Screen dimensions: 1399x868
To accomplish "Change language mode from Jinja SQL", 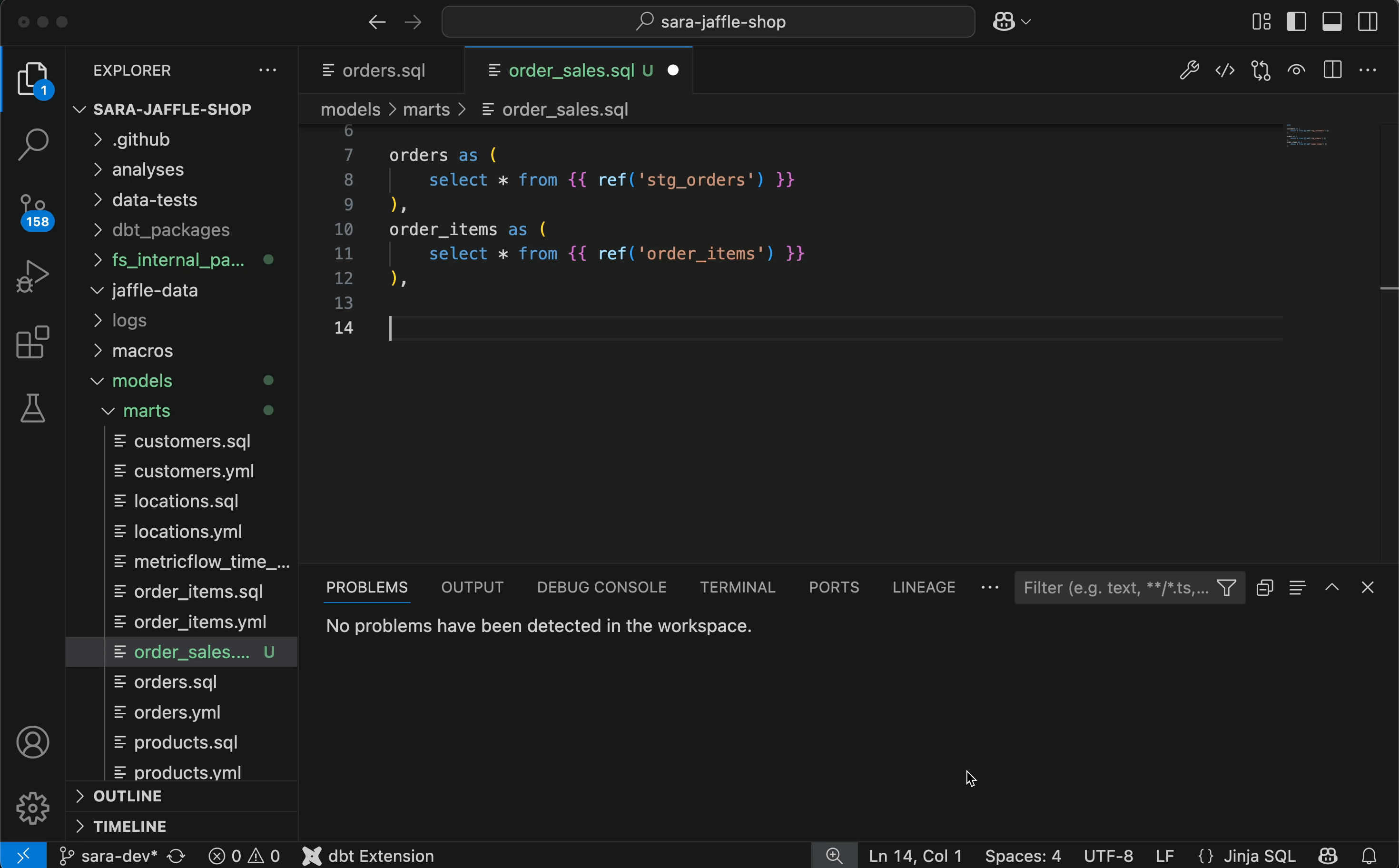I will click(x=1259, y=856).
